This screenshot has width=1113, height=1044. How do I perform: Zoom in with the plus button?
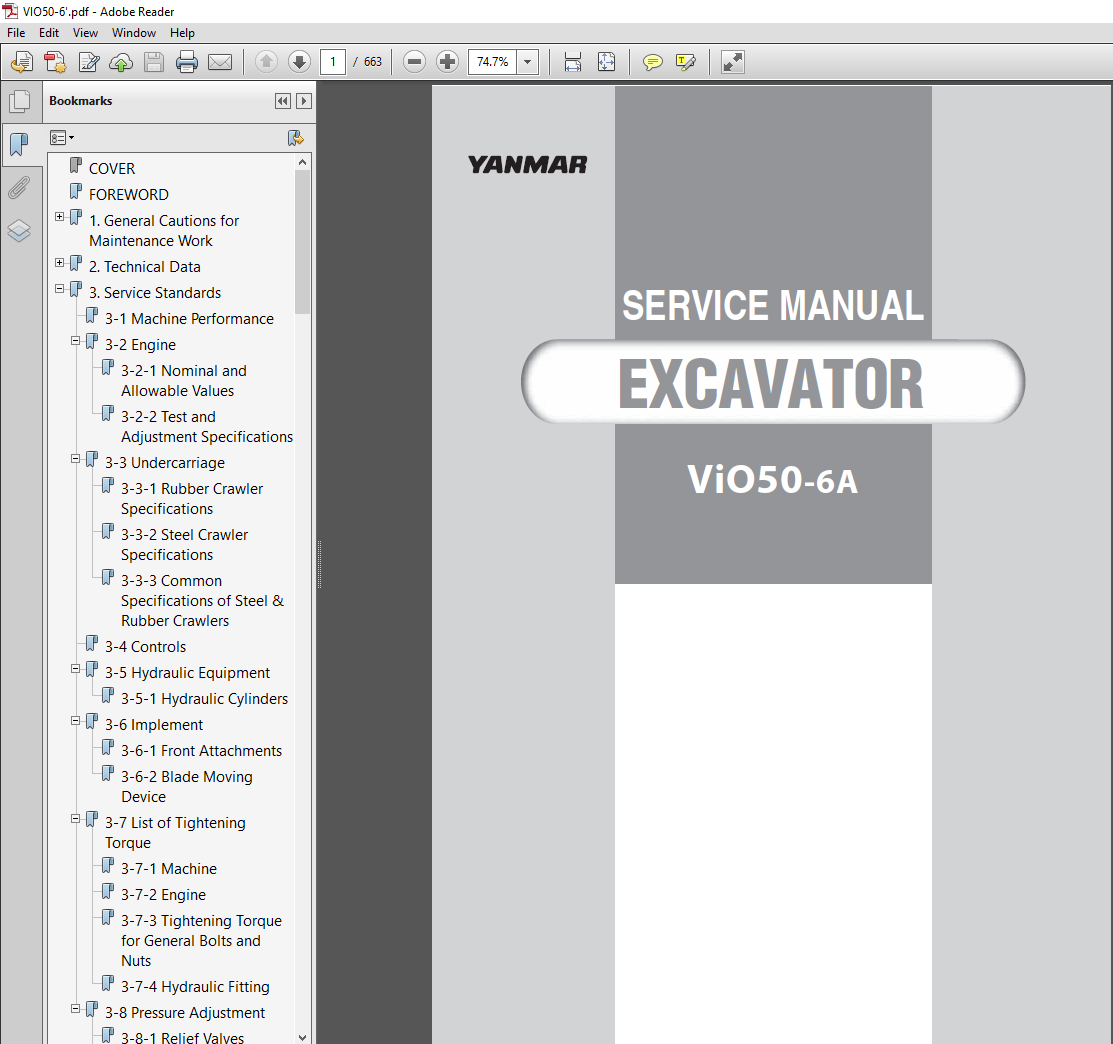(447, 62)
